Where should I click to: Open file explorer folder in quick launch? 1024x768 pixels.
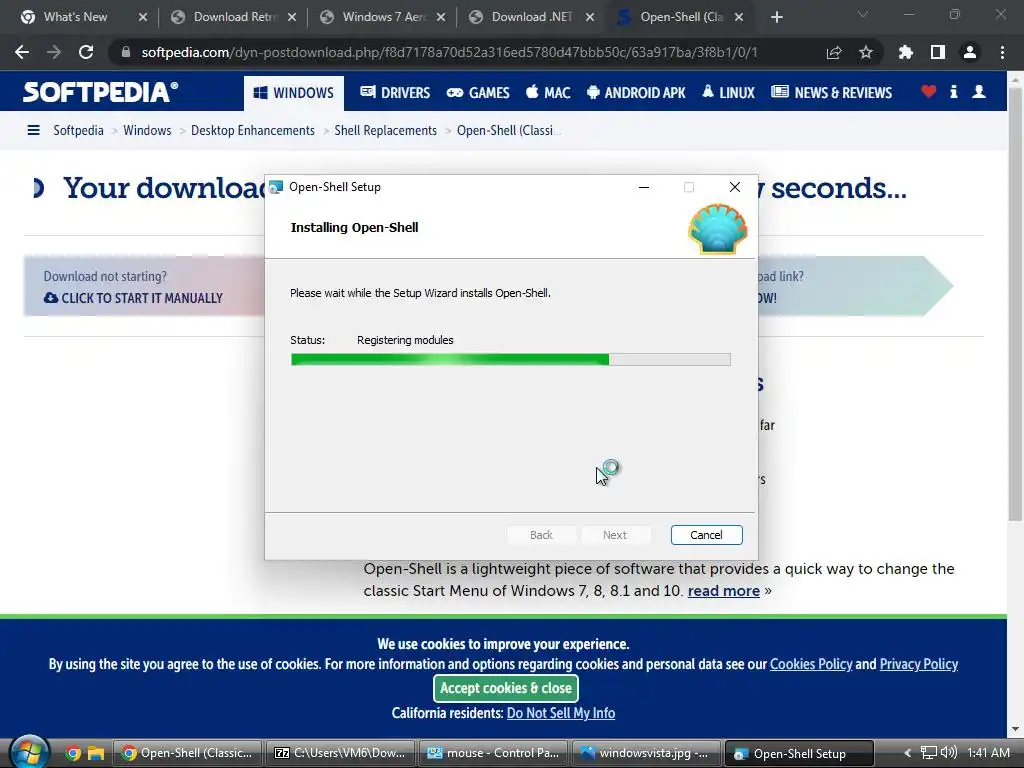pyautogui.click(x=96, y=753)
